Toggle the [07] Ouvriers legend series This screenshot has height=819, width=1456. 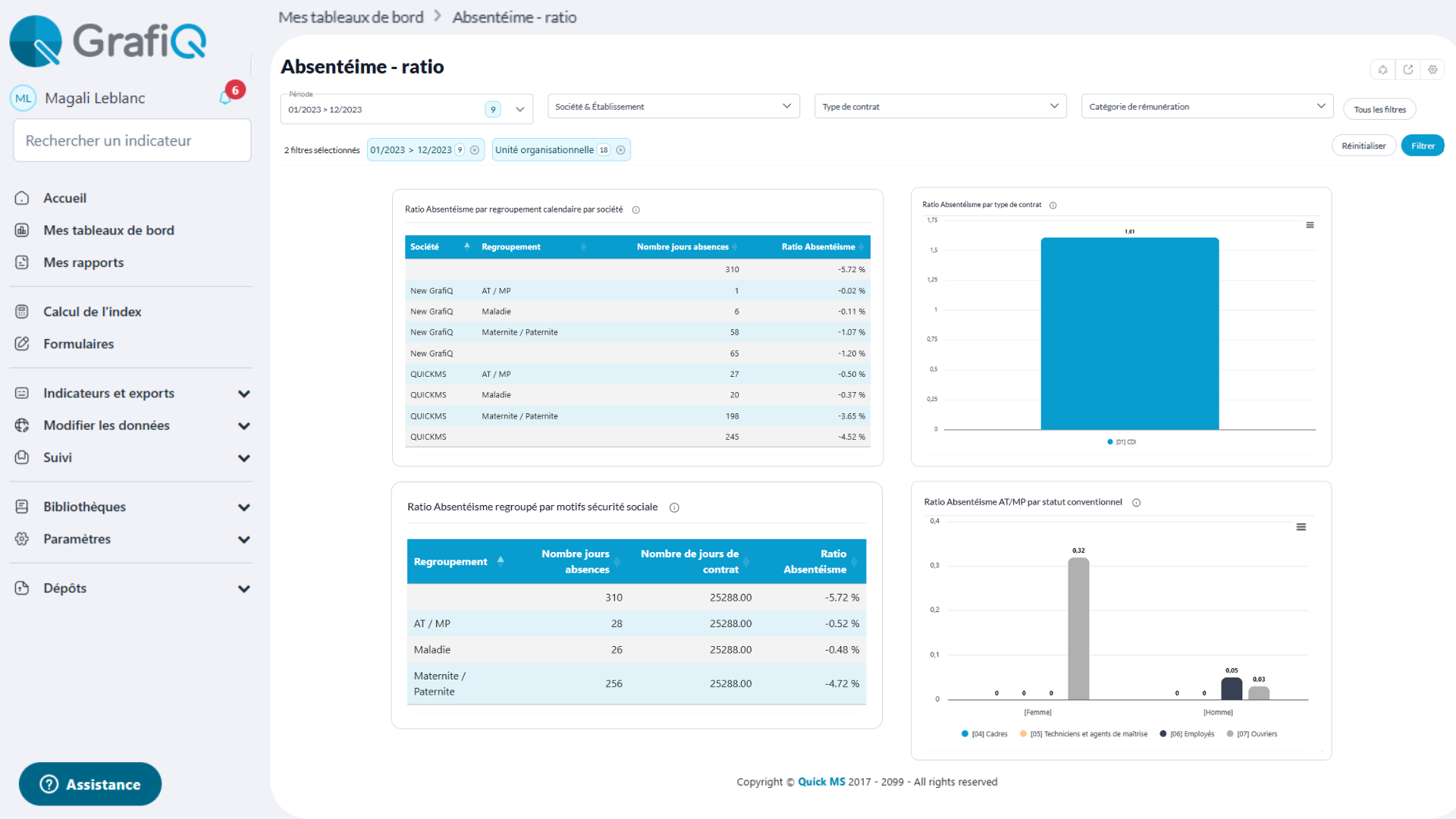(x=1252, y=734)
